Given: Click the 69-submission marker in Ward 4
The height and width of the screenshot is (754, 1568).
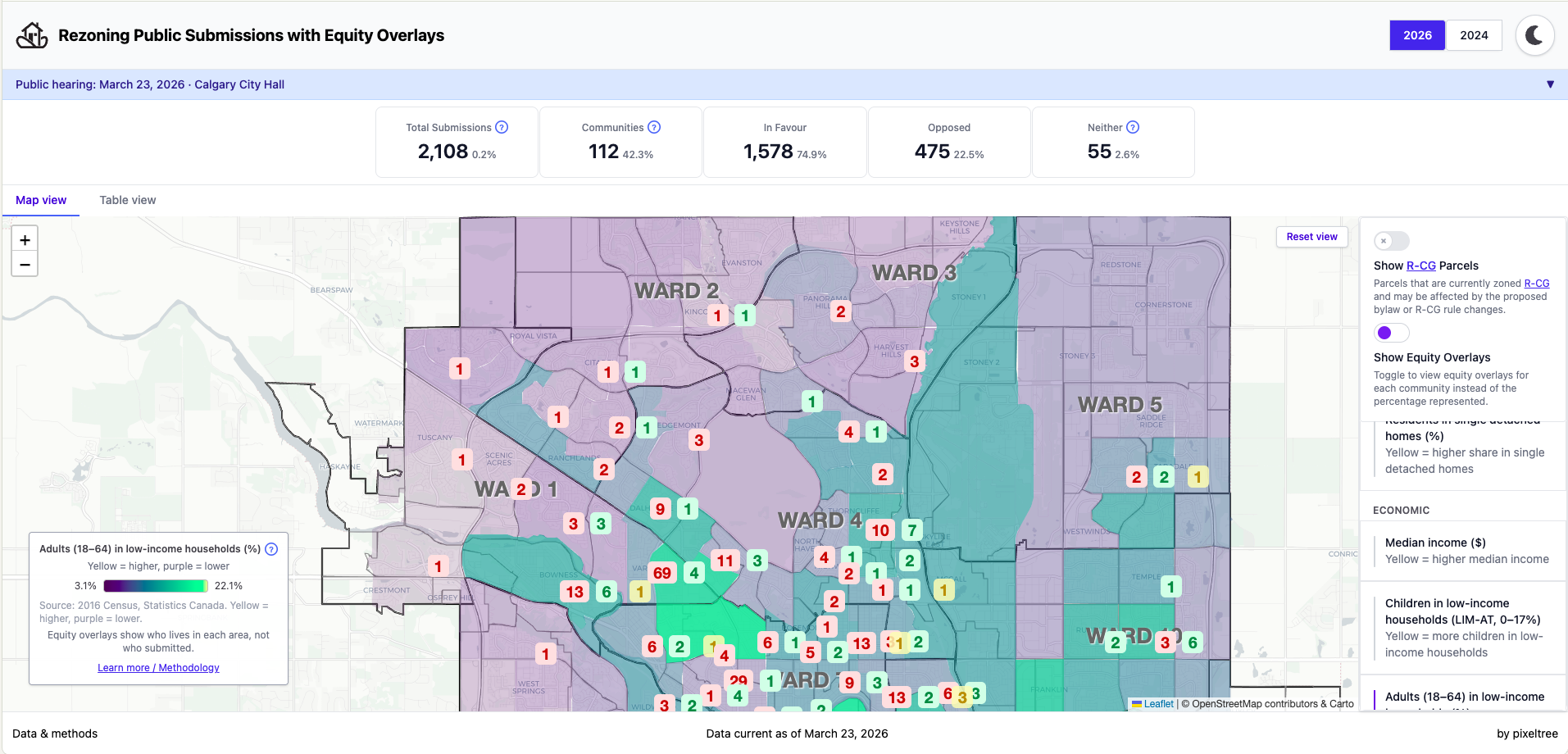Looking at the screenshot, I should point(662,572).
